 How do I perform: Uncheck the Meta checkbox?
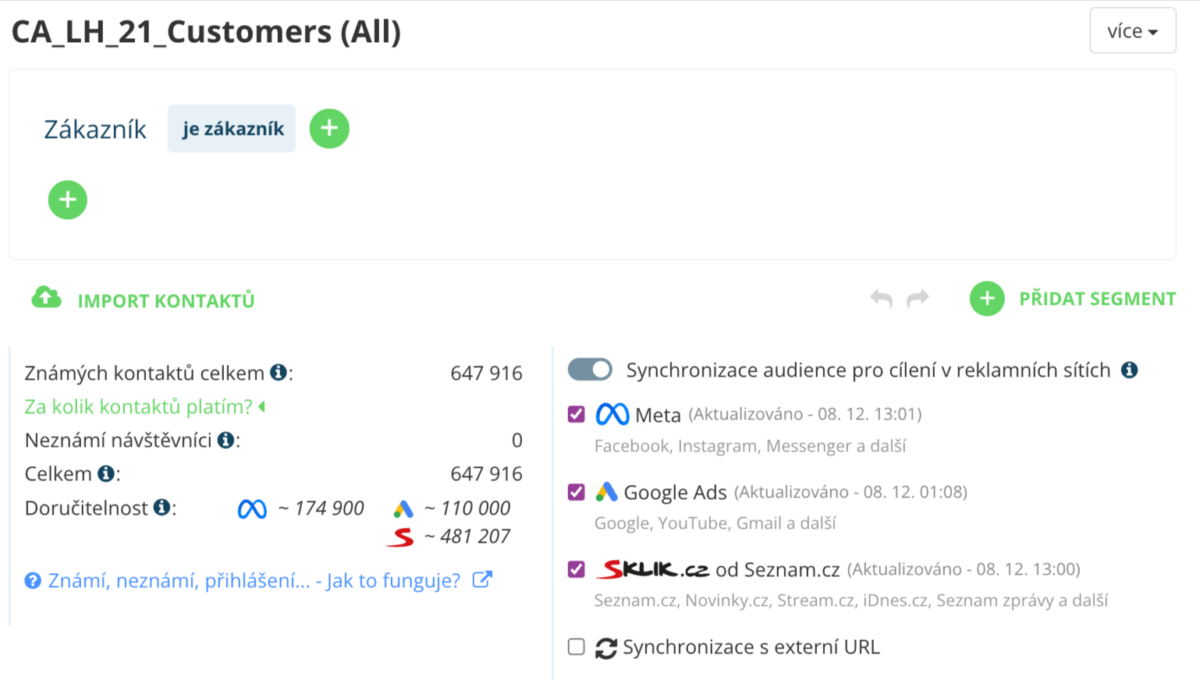pos(576,414)
